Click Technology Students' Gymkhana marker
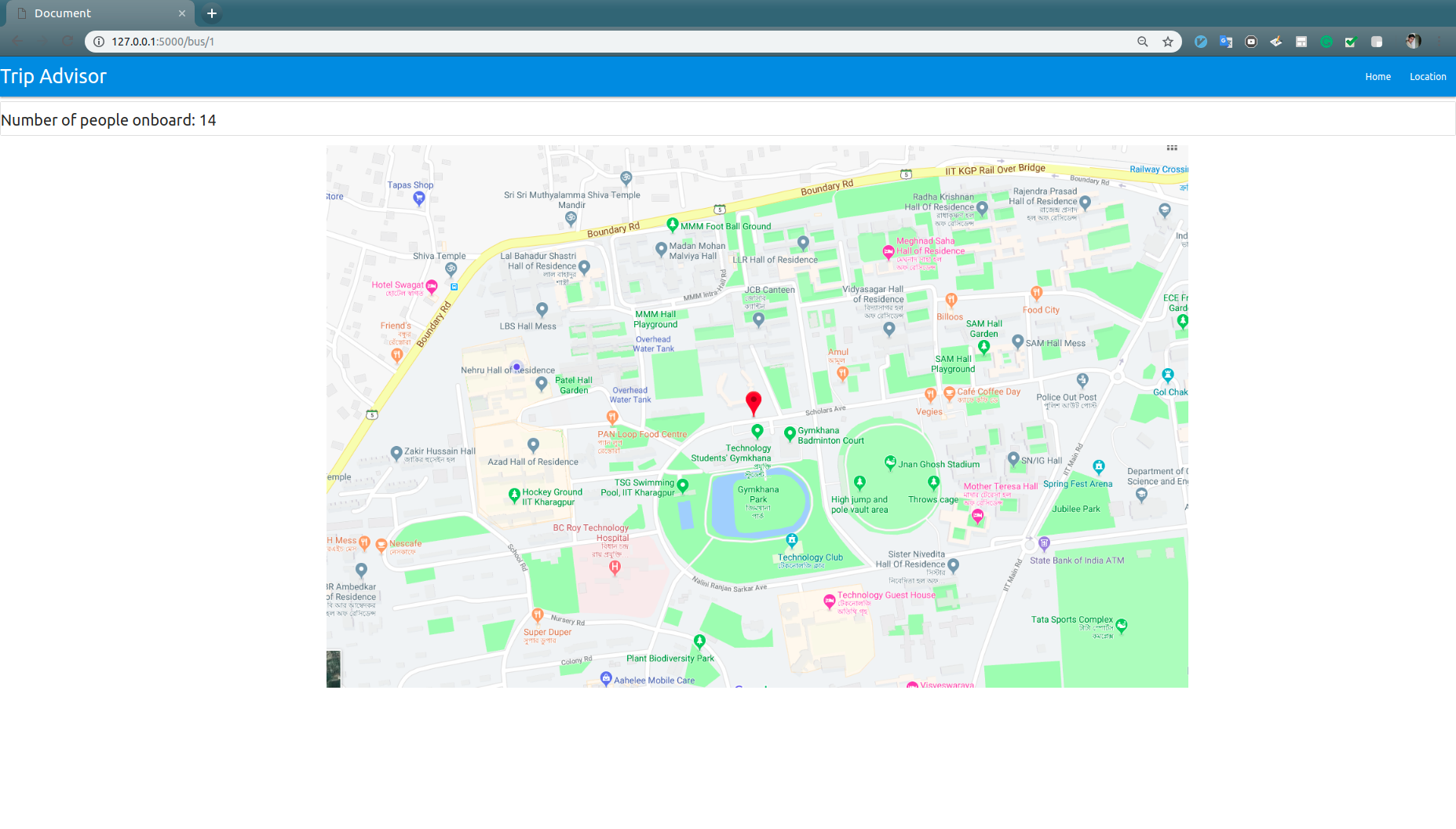 [757, 431]
